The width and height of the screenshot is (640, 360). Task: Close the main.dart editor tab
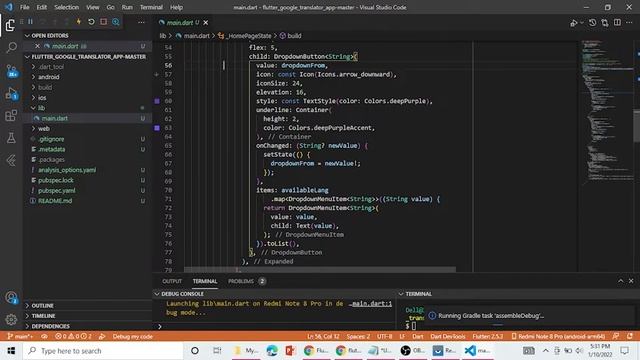click(x=206, y=22)
